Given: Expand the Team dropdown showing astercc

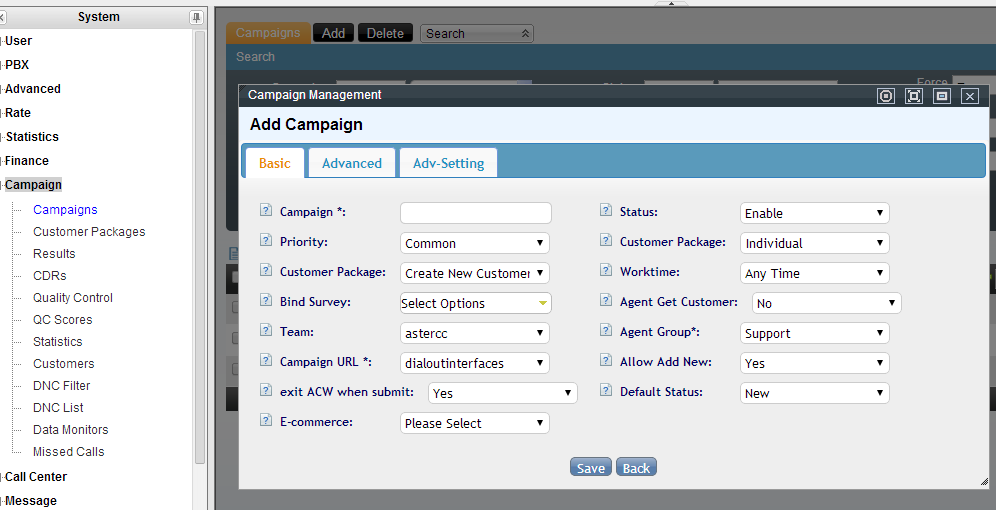Looking at the screenshot, I should coord(475,333).
